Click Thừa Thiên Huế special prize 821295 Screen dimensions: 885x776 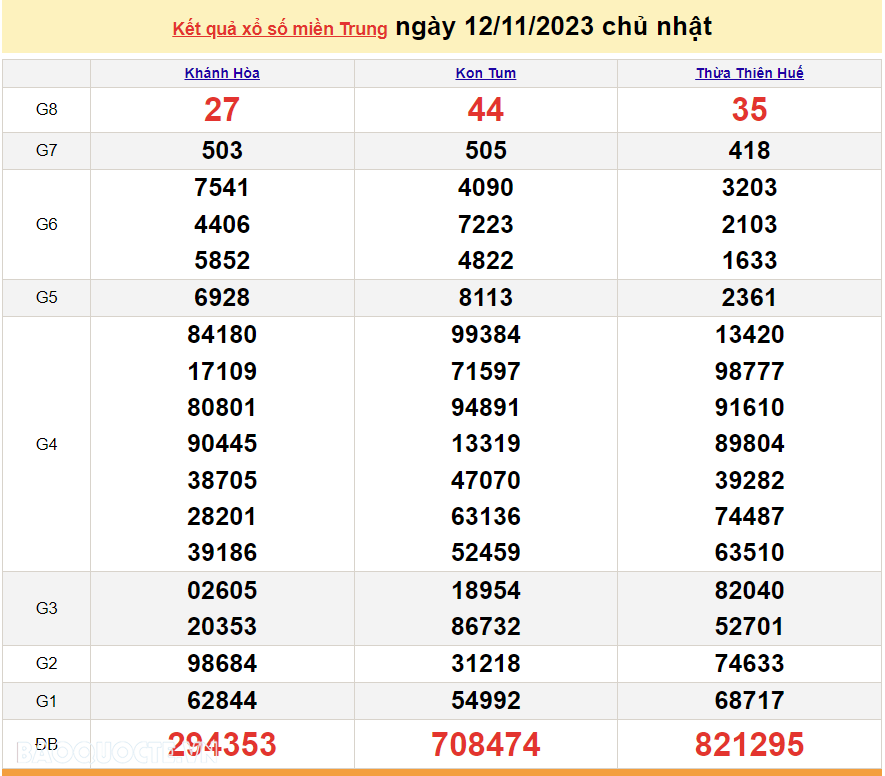click(749, 745)
